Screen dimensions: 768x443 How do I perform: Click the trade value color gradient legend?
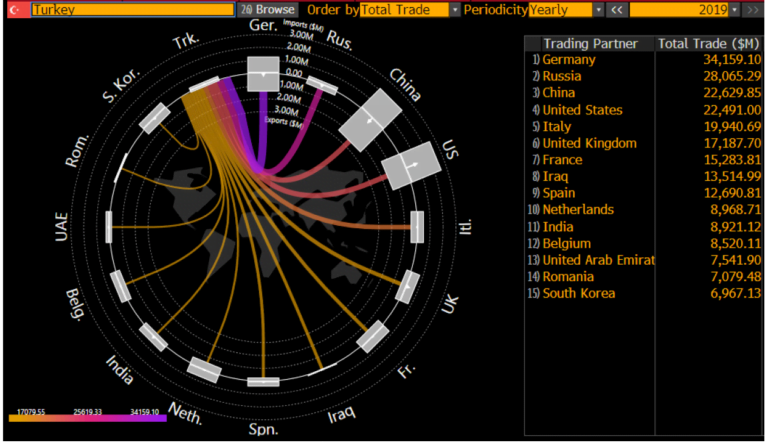(87, 419)
